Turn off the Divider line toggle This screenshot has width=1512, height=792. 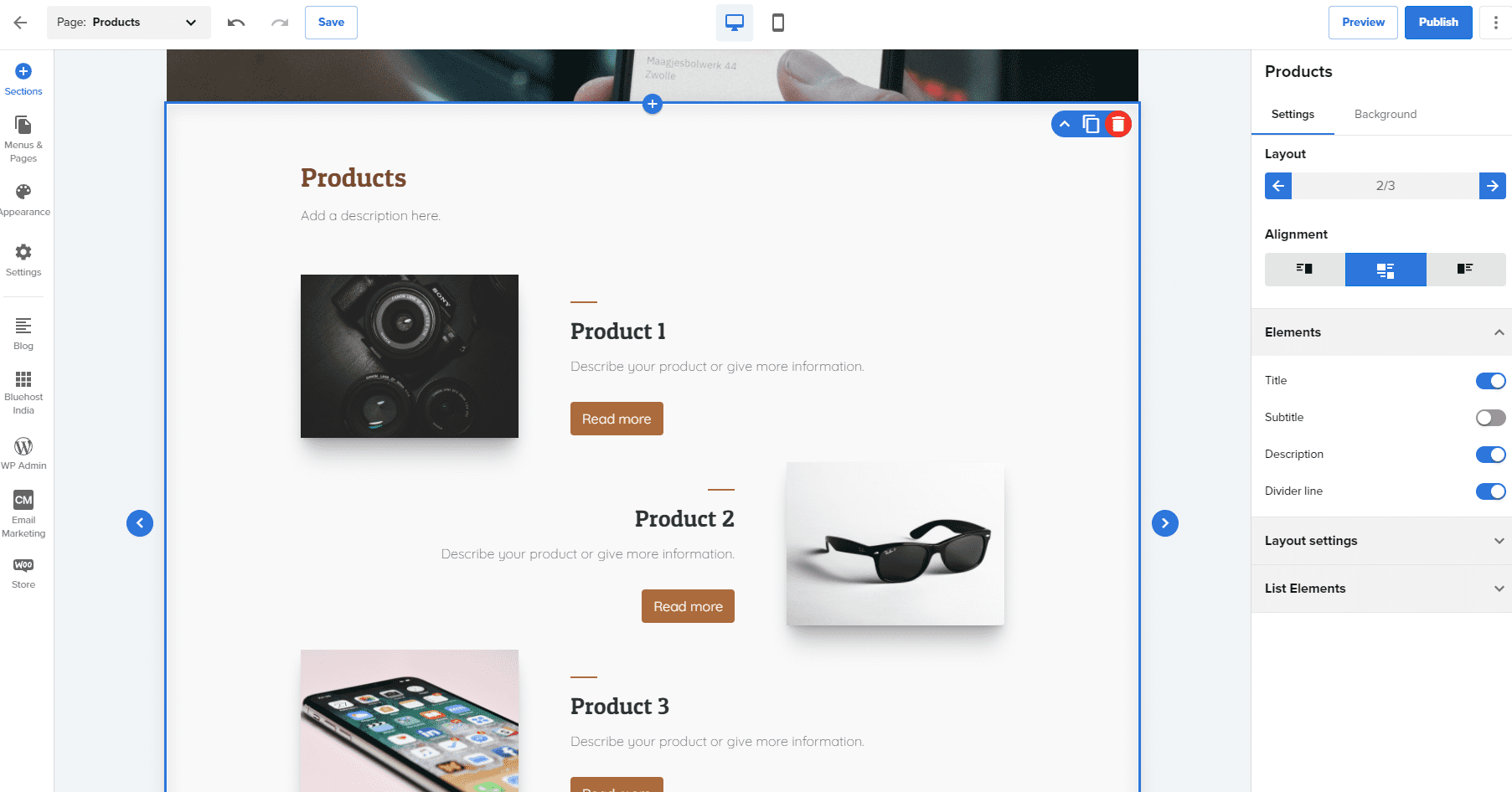point(1490,491)
